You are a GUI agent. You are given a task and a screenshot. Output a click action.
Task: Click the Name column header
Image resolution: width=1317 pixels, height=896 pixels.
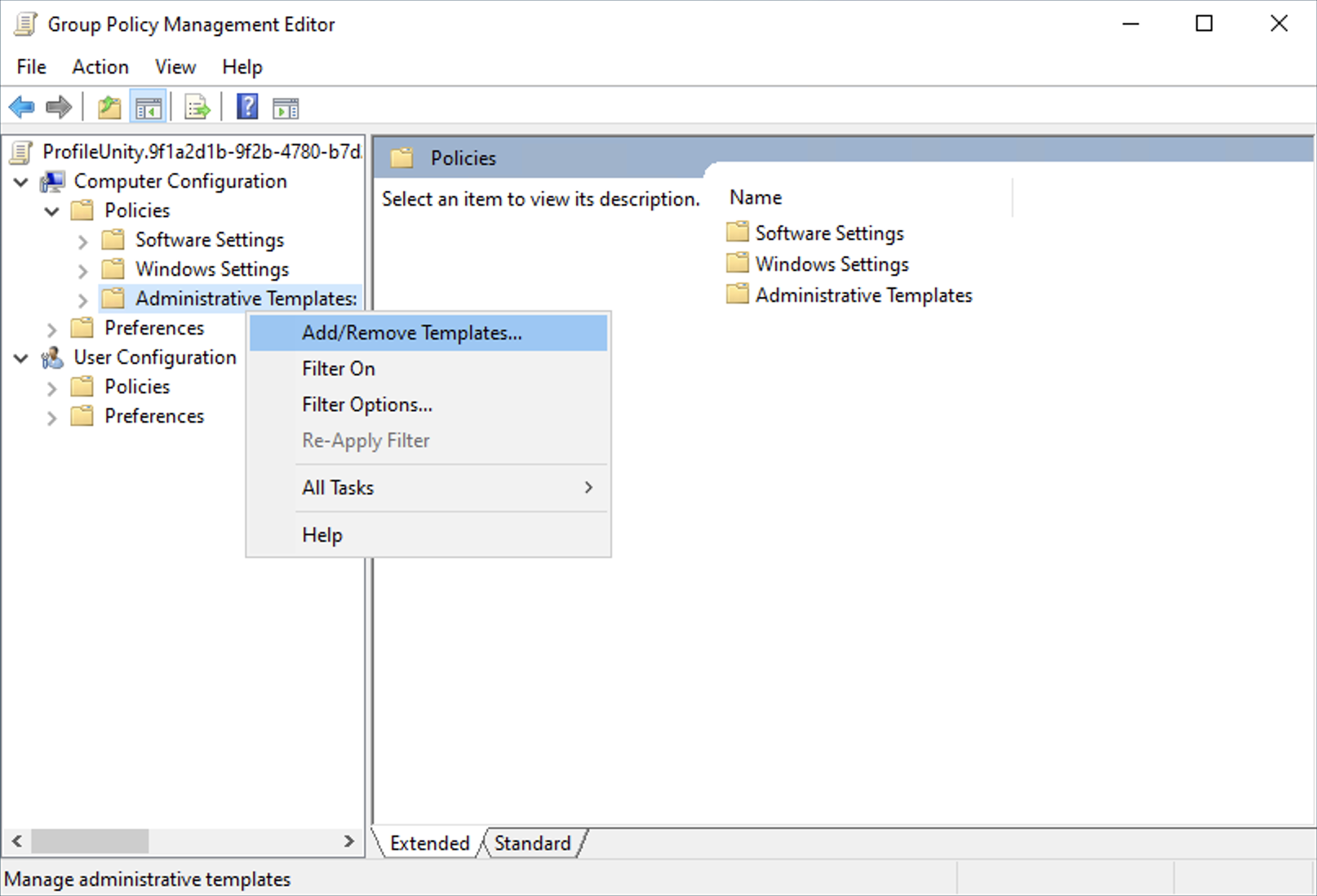[756, 197]
